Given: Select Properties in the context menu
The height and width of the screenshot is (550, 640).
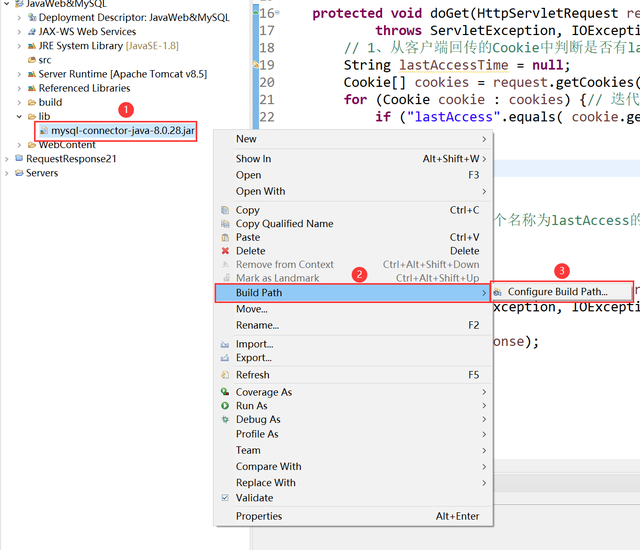Looking at the screenshot, I should coord(353,516).
